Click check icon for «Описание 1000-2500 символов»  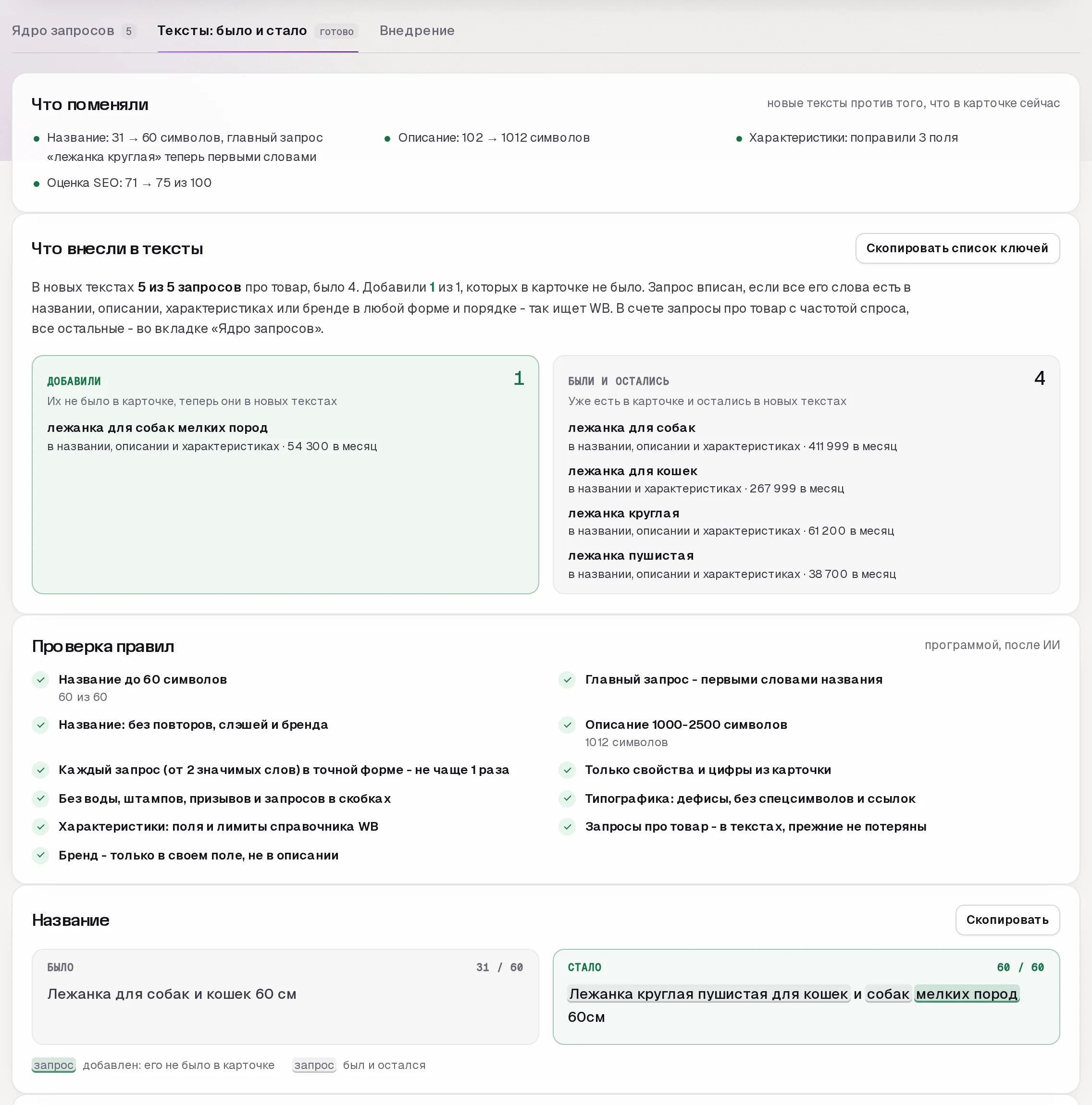(x=567, y=724)
